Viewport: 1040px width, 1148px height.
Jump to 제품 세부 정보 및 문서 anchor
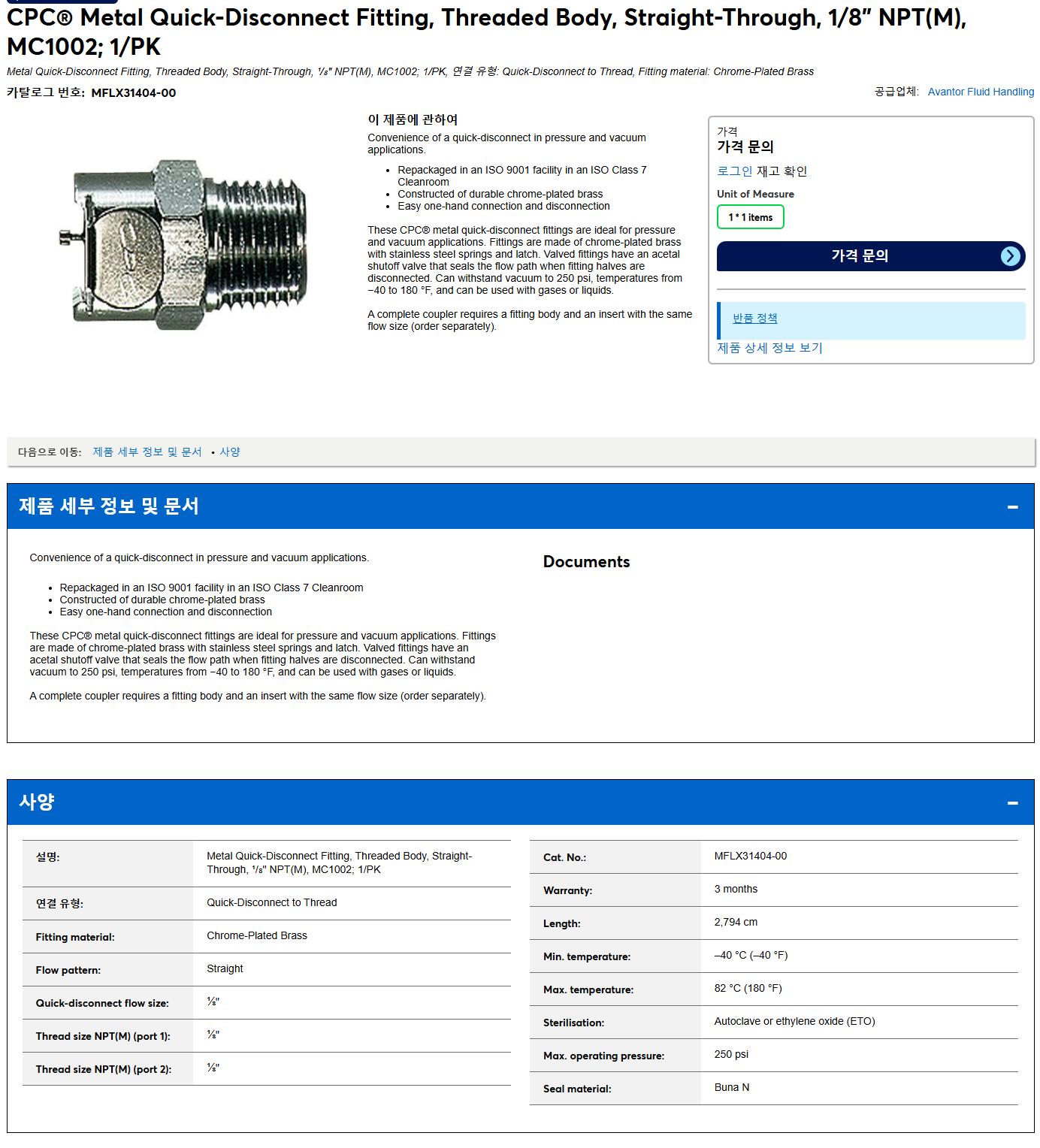pyautogui.click(x=147, y=452)
